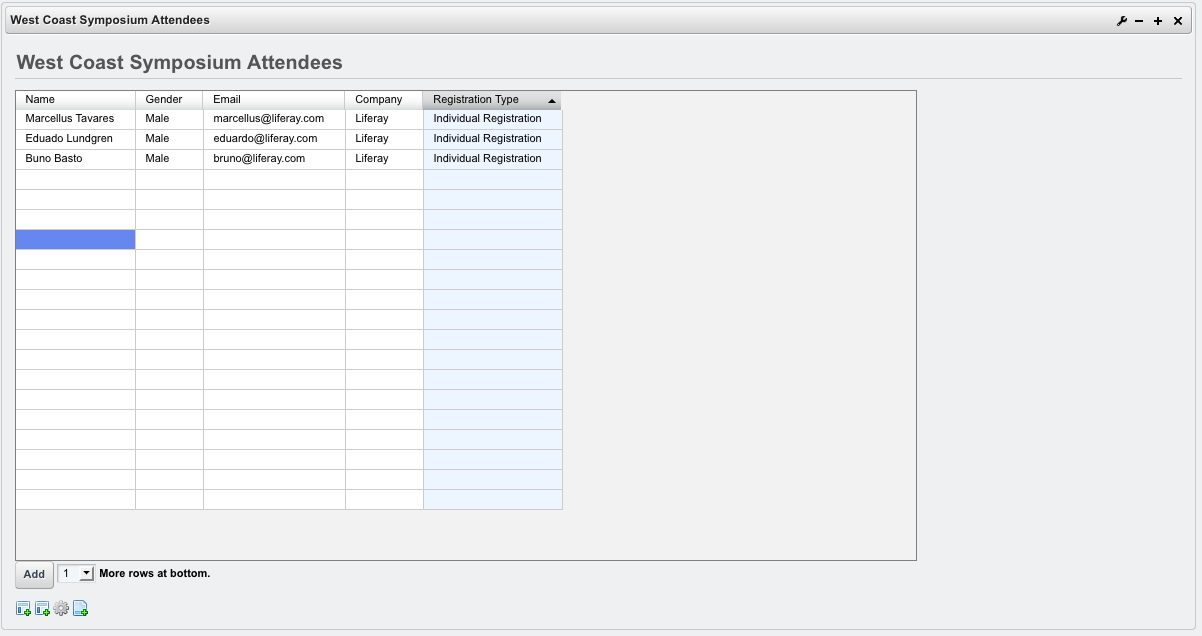Select the 'Male' cell in Marcellus Tavares row

(x=169, y=119)
